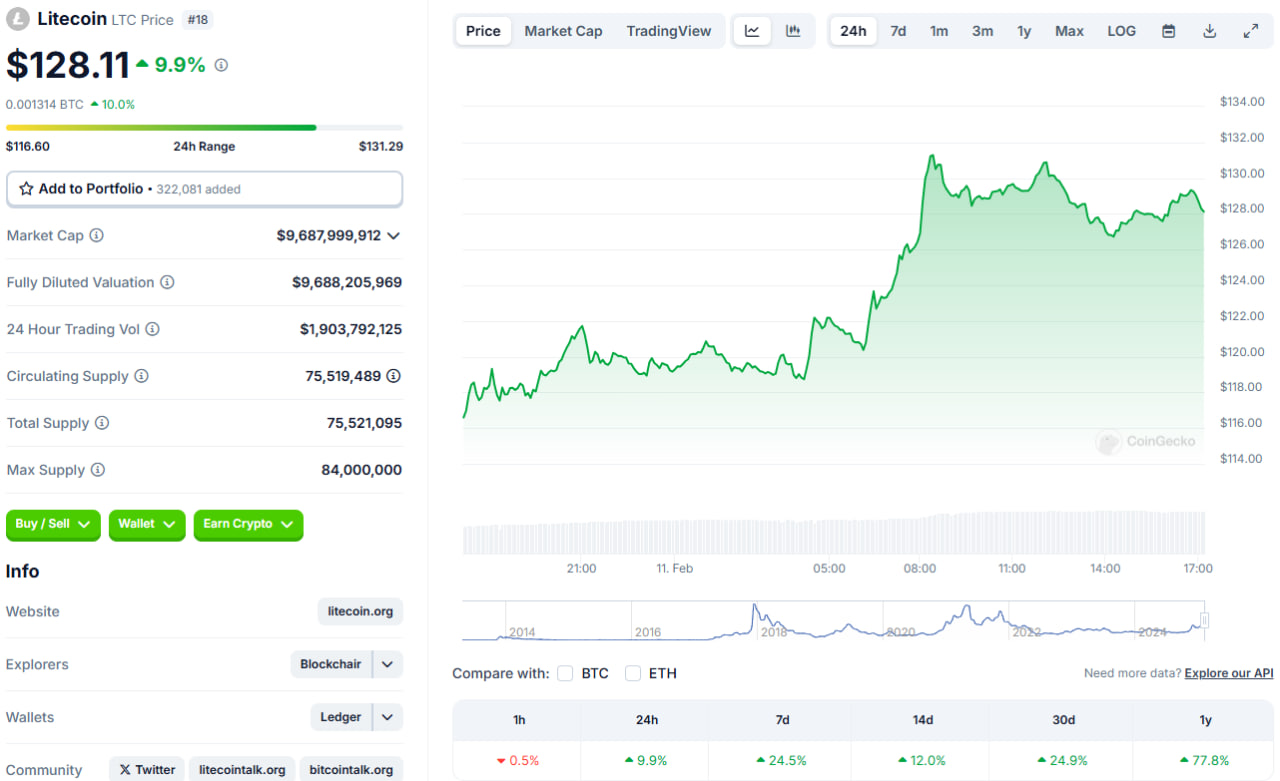Click the historical range selector handle
The height and width of the screenshot is (781, 1280).
1205,621
